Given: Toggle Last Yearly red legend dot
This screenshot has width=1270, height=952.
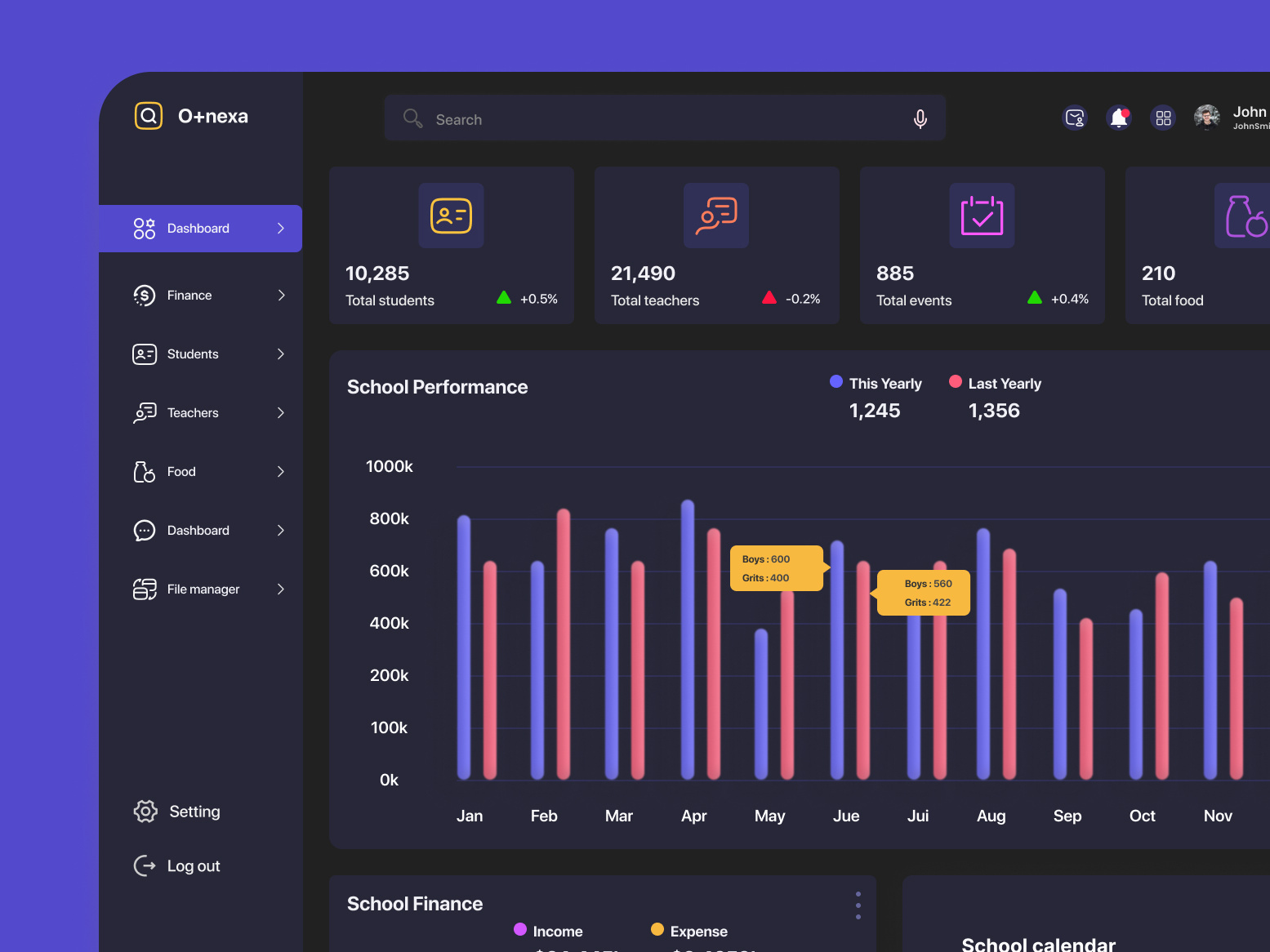Looking at the screenshot, I should (x=956, y=381).
